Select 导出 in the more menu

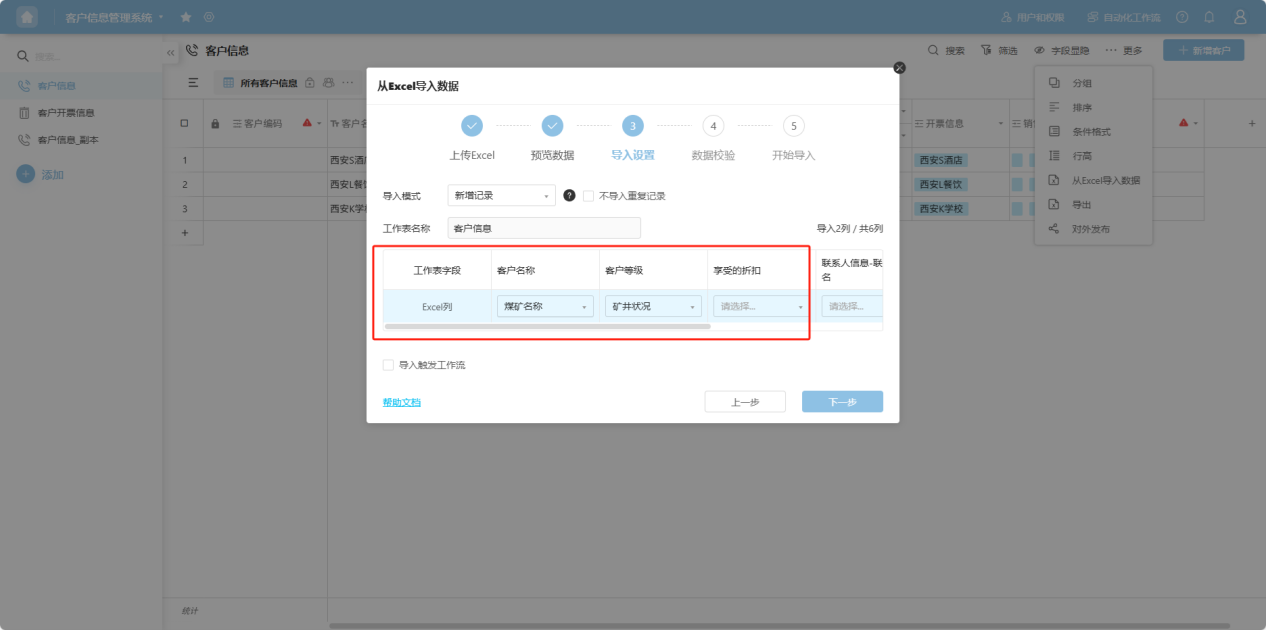click(1081, 204)
